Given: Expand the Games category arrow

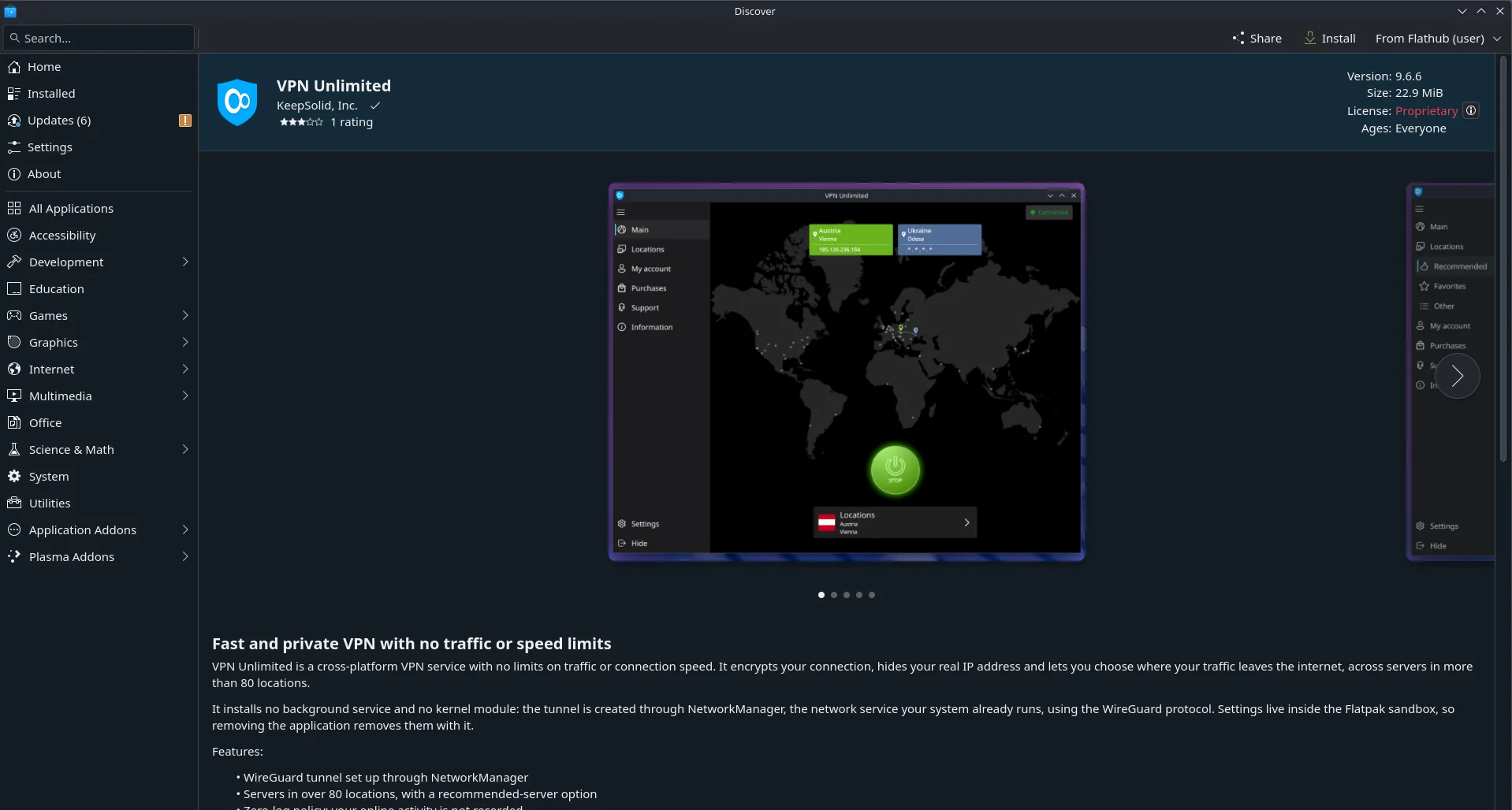Looking at the screenshot, I should 185,315.
